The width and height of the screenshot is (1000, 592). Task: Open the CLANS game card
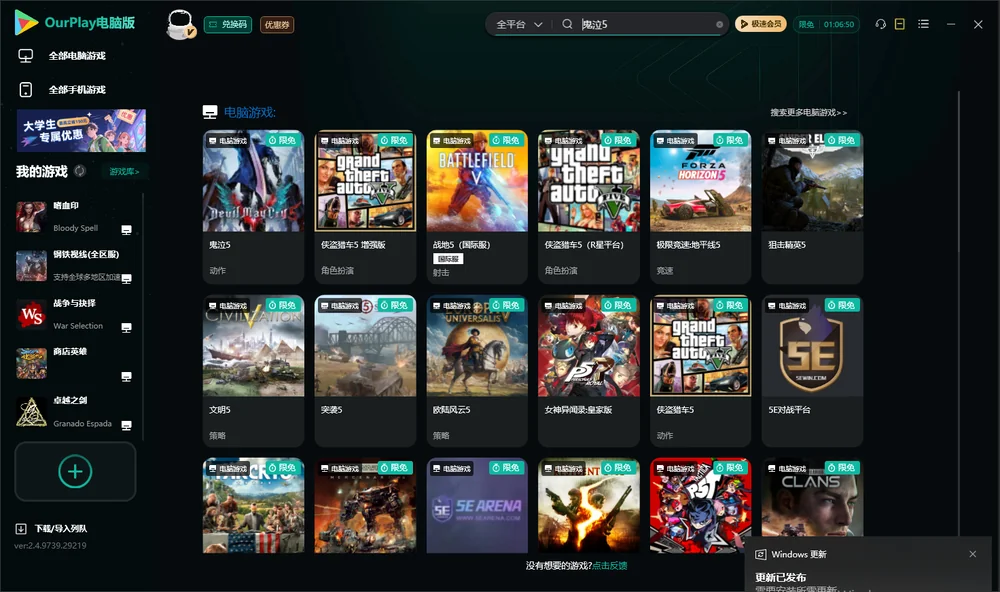(x=812, y=498)
